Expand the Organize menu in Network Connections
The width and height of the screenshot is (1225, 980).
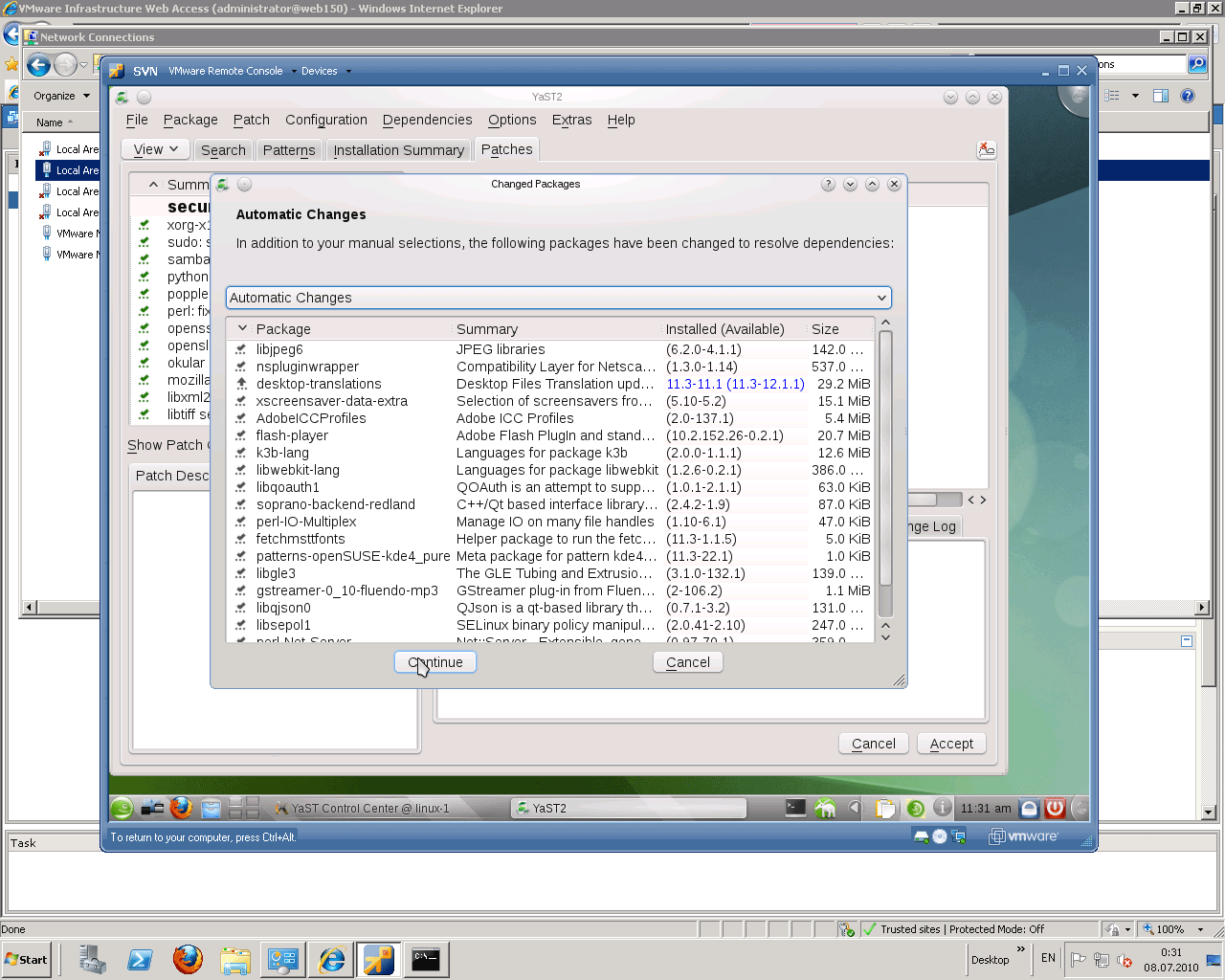point(61,96)
